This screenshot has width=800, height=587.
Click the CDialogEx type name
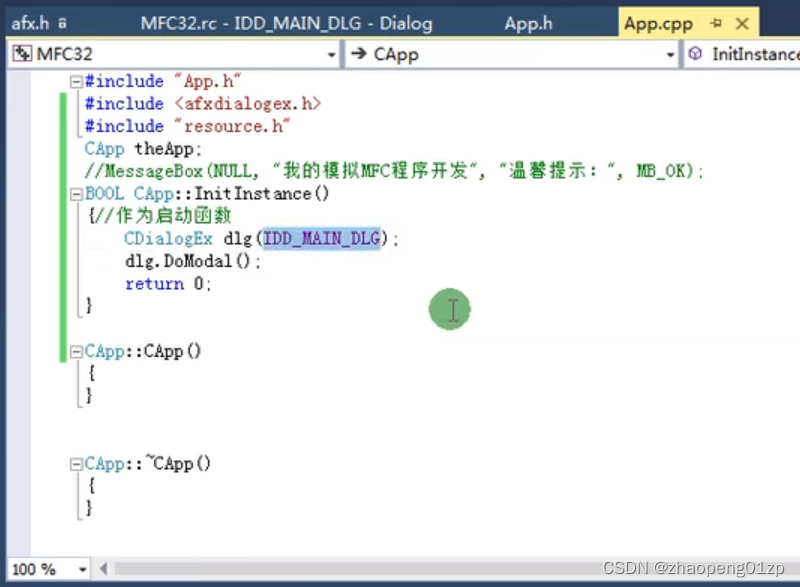168,238
